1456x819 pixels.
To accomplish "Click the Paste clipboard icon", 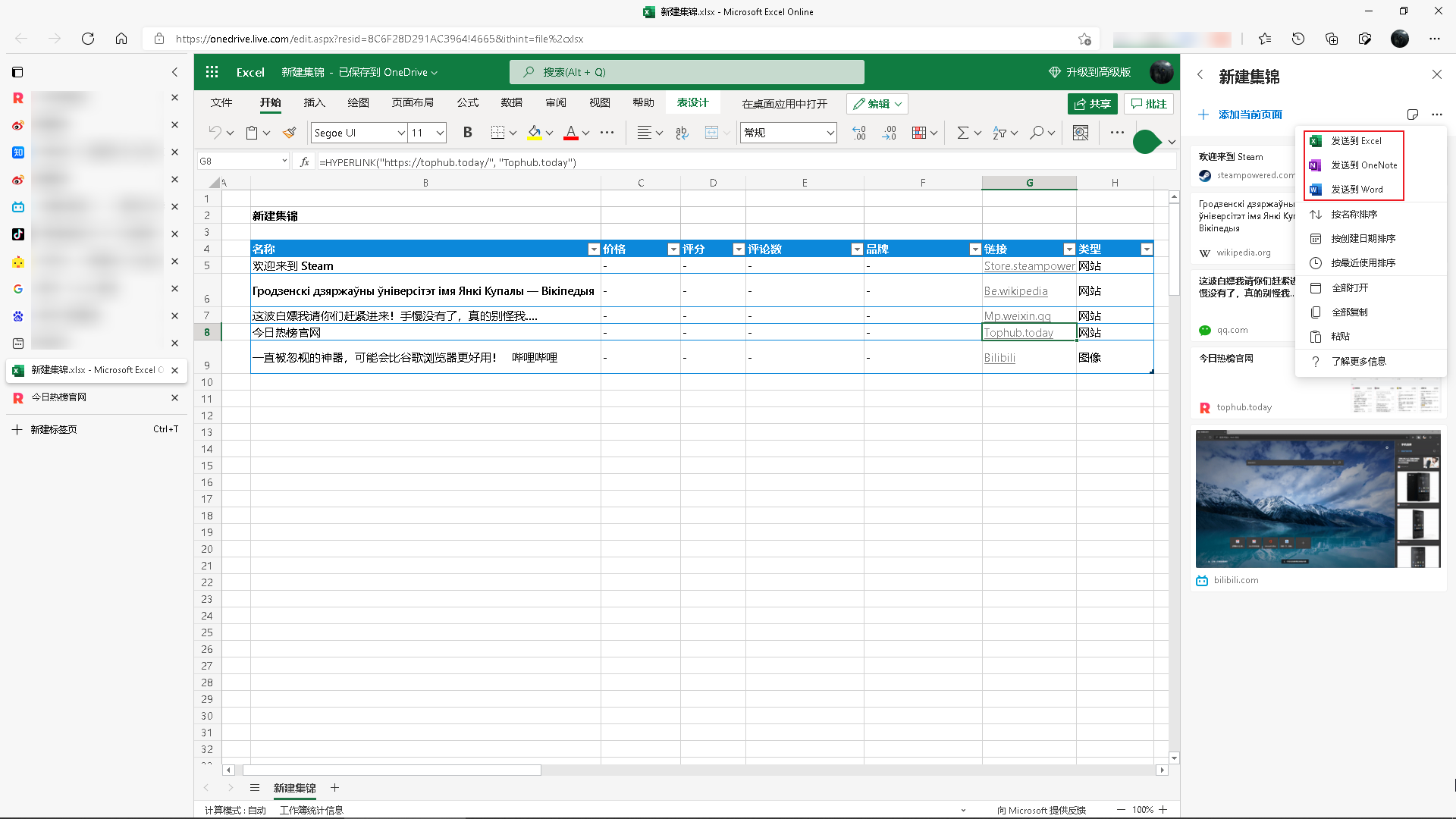I will 252,133.
